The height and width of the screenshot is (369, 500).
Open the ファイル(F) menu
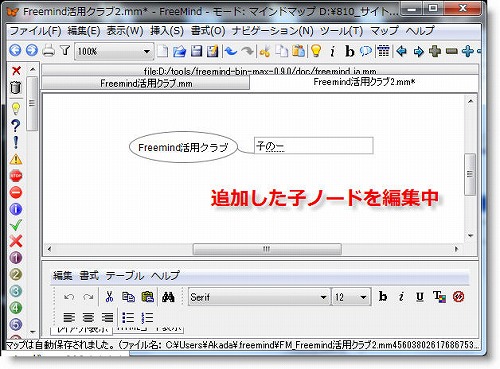coord(35,31)
